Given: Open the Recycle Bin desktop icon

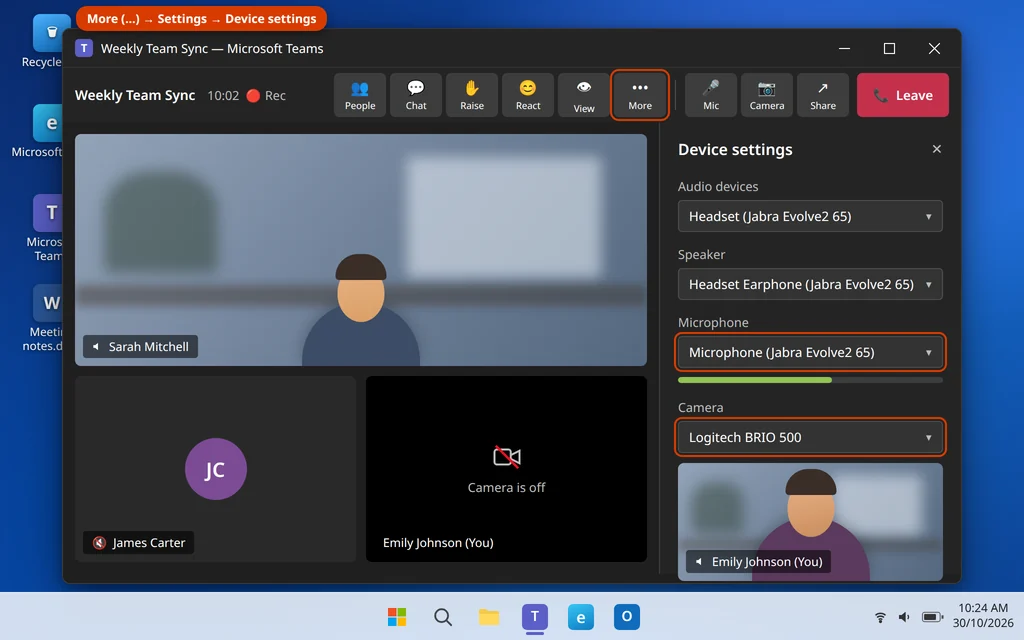Looking at the screenshot, I should (x=47, y=40).
